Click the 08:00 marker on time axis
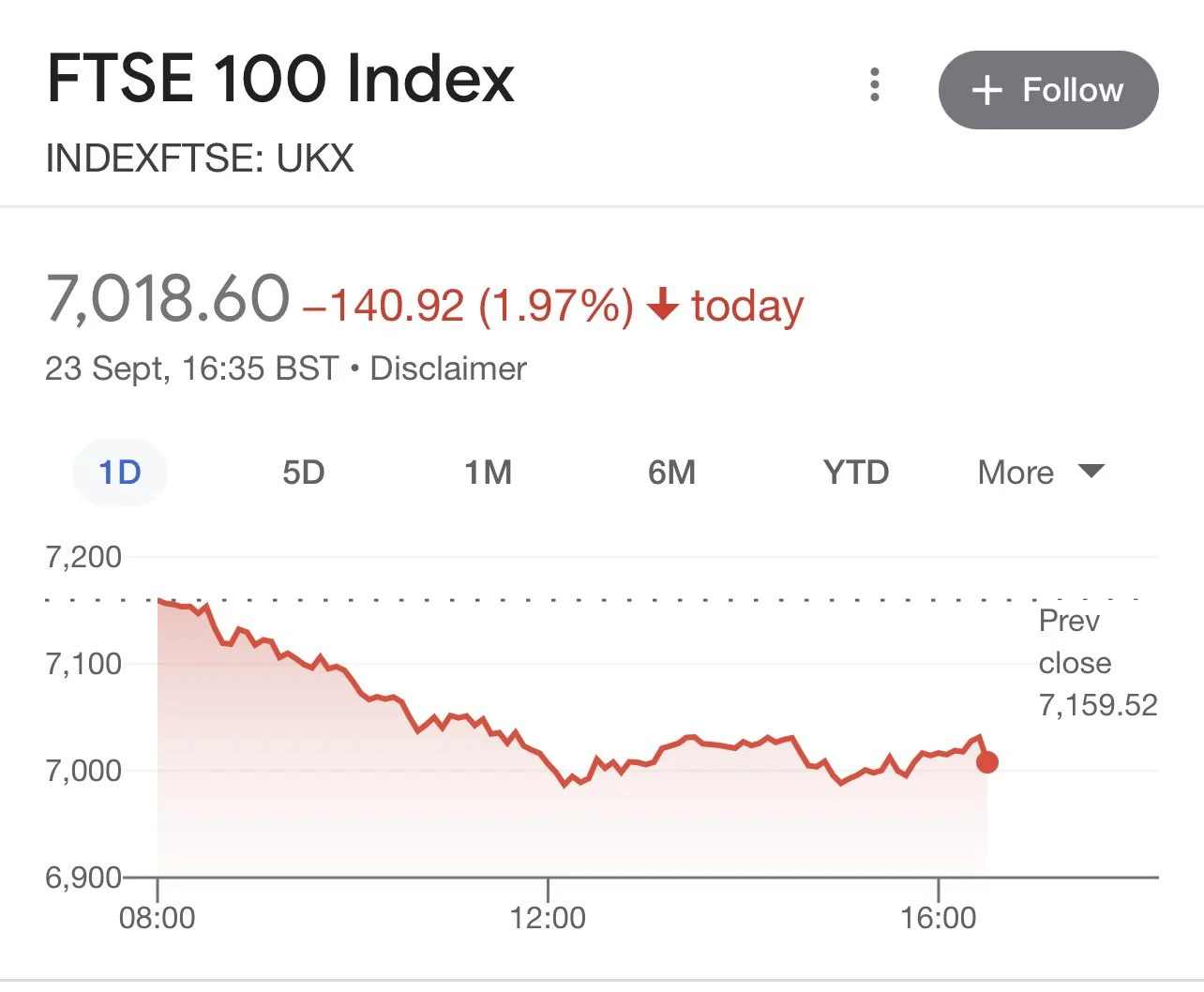The width and height of the screenshot is (1204, 992). (158, 917)
